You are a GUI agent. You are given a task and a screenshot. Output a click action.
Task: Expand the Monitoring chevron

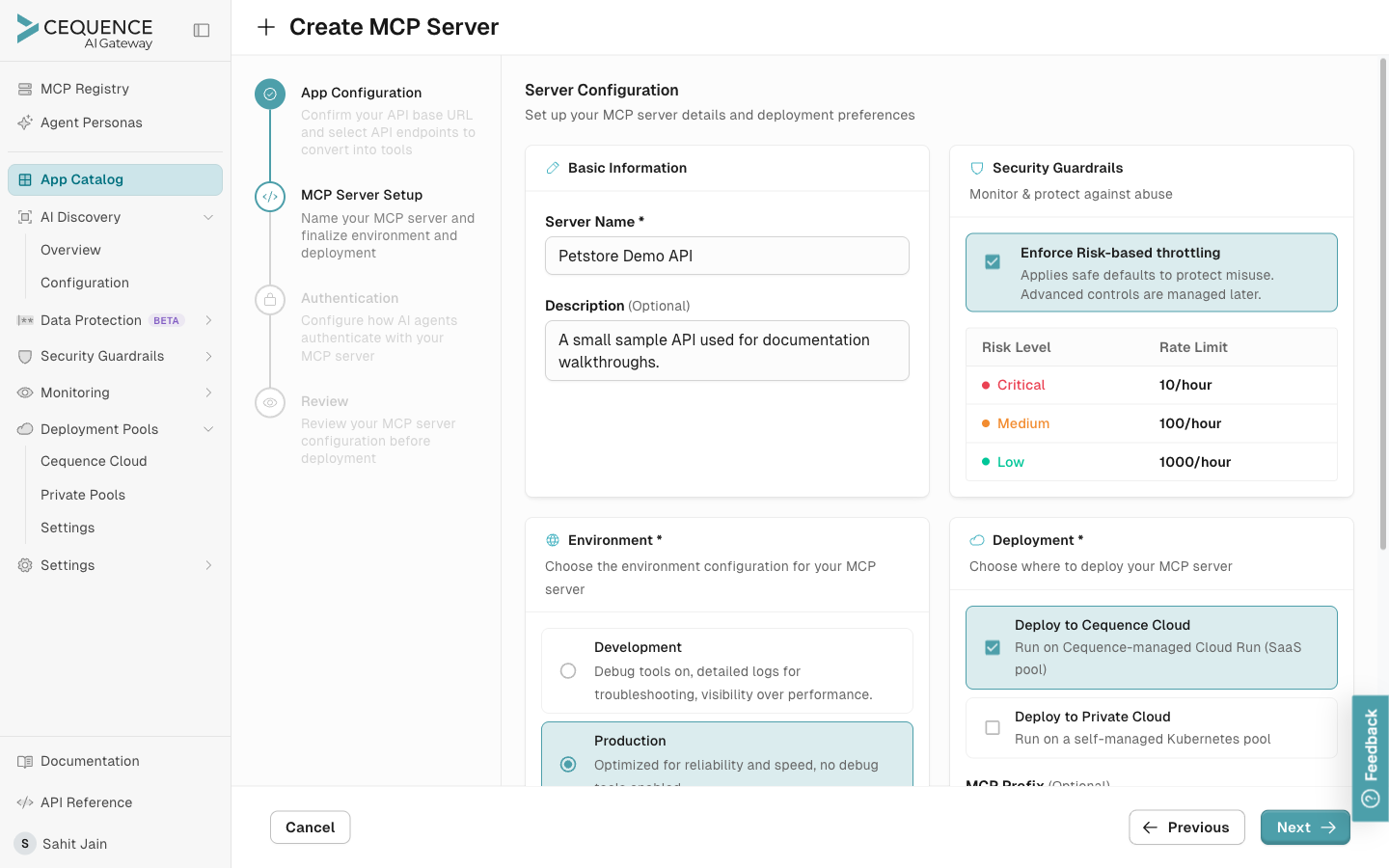(x=208, y=393)
